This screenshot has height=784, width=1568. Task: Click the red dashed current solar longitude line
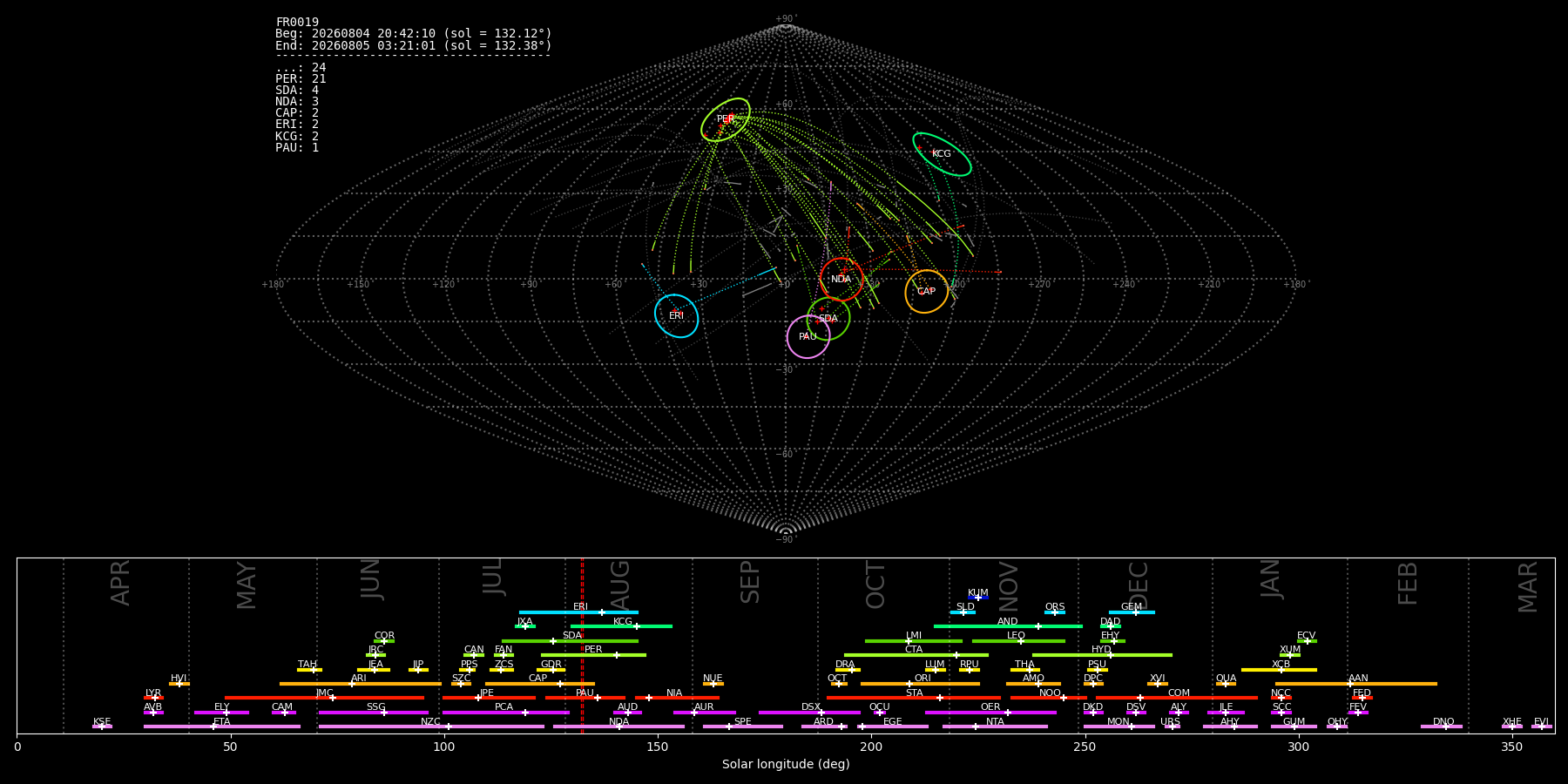(x=582, y=645)
